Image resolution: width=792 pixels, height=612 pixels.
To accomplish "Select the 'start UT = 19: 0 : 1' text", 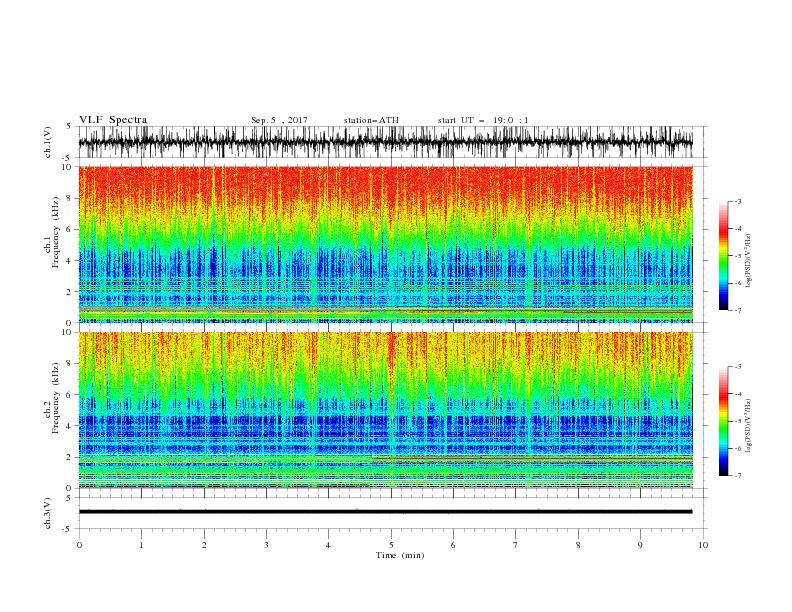I will (x=483, y=120).
